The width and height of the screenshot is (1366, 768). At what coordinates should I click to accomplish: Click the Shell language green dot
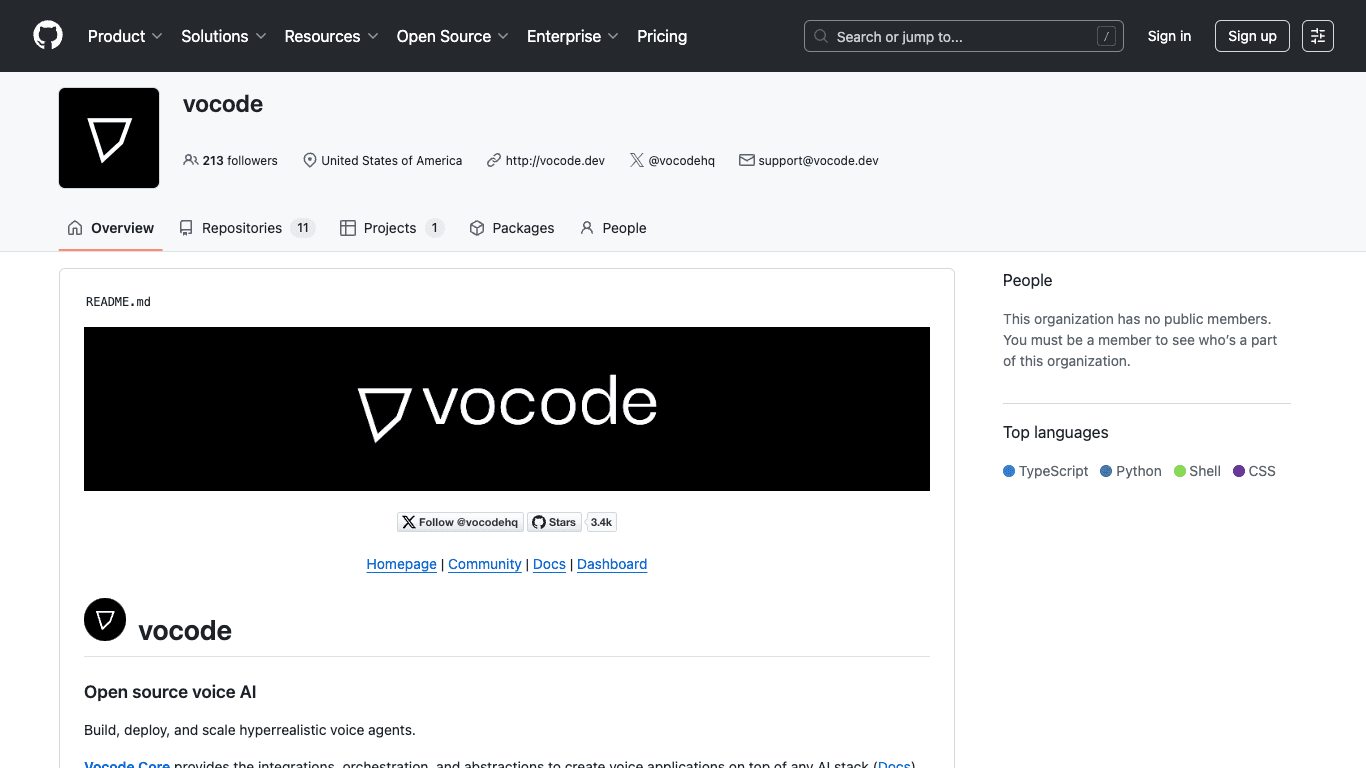(x=1180, y=471)
